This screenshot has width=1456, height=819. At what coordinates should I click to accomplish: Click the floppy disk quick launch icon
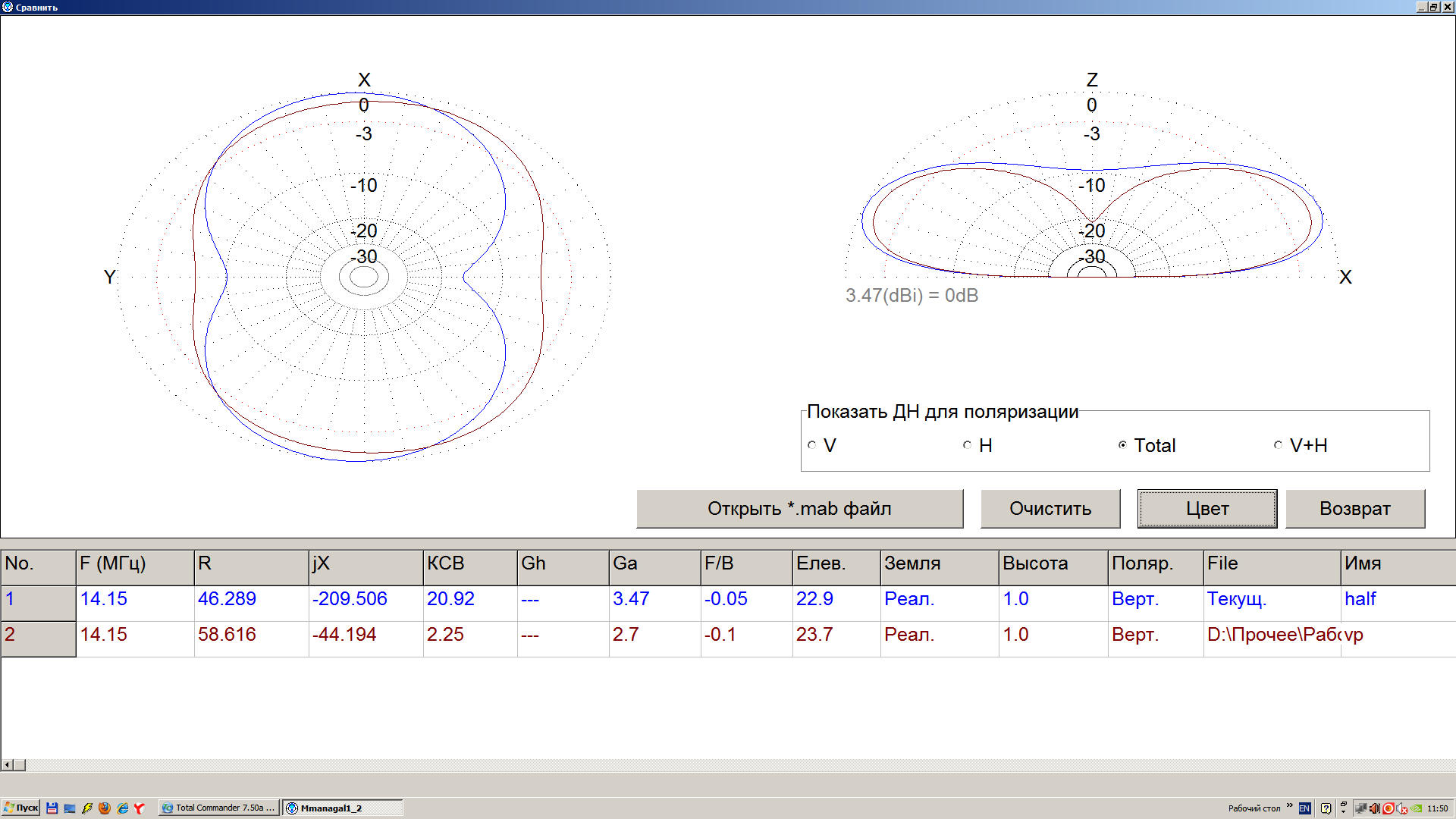coord(52,808)
